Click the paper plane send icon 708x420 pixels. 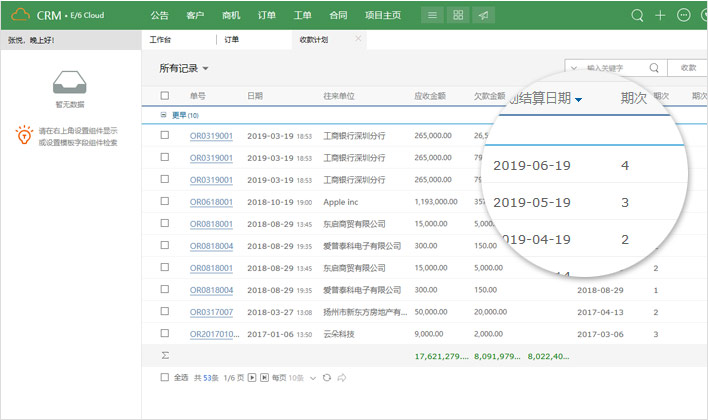[x=483, y=15]
